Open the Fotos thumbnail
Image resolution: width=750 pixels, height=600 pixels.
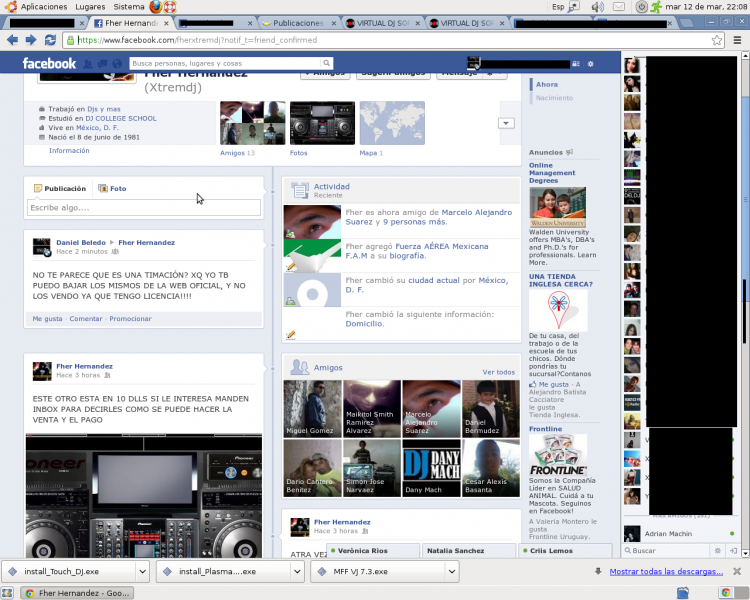pos(322,123)
